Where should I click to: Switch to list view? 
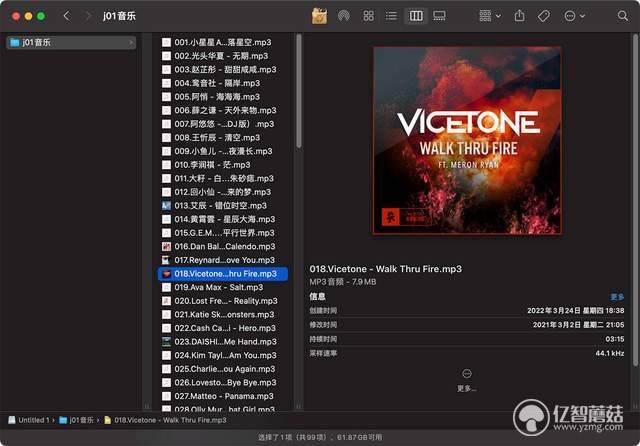click(x=391, y=16)
